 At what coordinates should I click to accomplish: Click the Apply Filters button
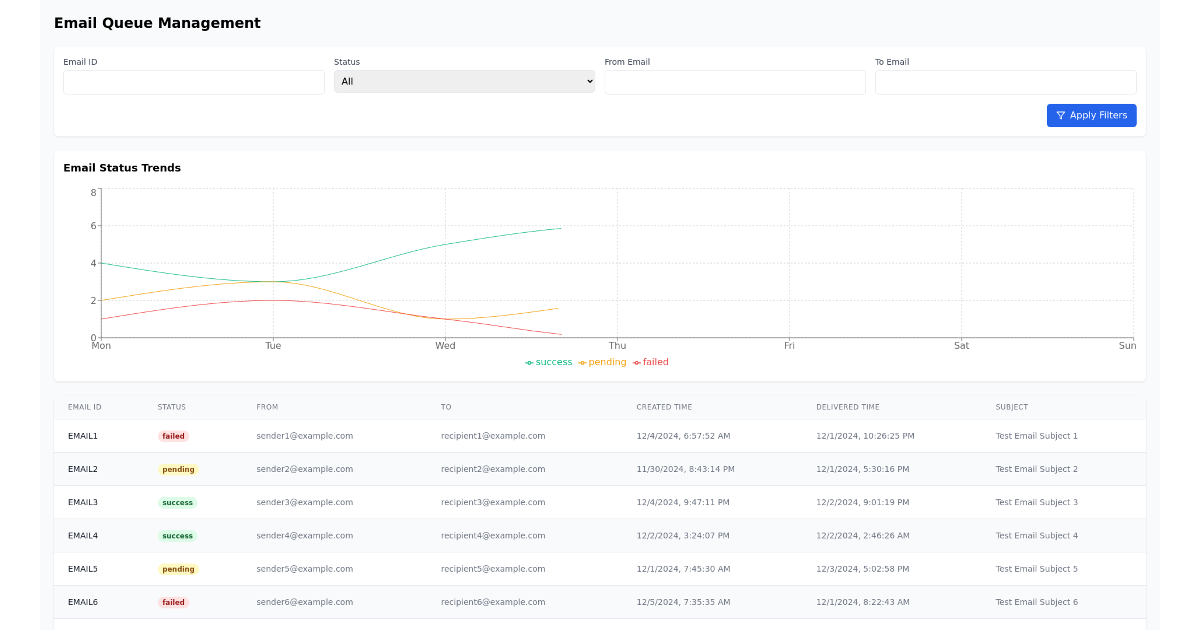point(1091,115)
